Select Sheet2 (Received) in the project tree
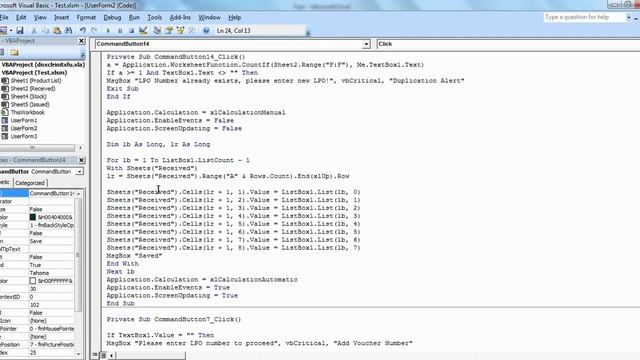Viewport: 640px width, 360px height. [x=33, y=89]
